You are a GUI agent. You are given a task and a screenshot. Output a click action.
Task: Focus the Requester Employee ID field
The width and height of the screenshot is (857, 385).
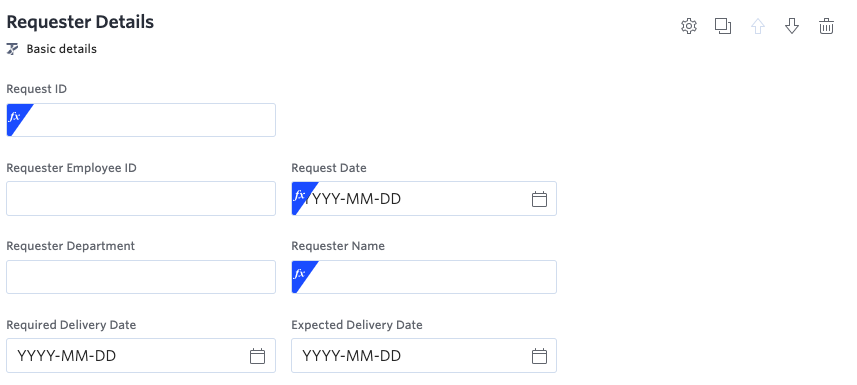[x=141, y=199]
